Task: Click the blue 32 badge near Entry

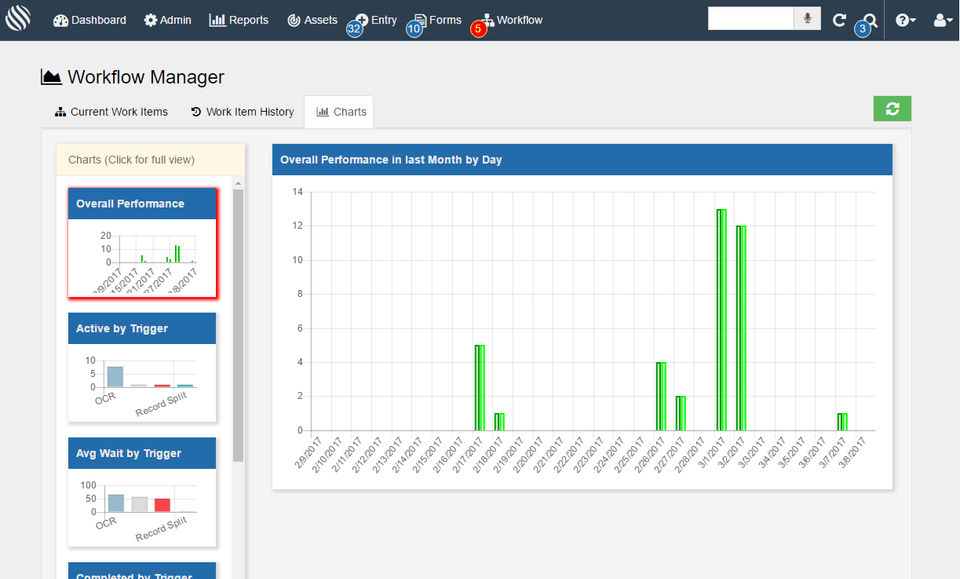Action: tap(354, 30)
